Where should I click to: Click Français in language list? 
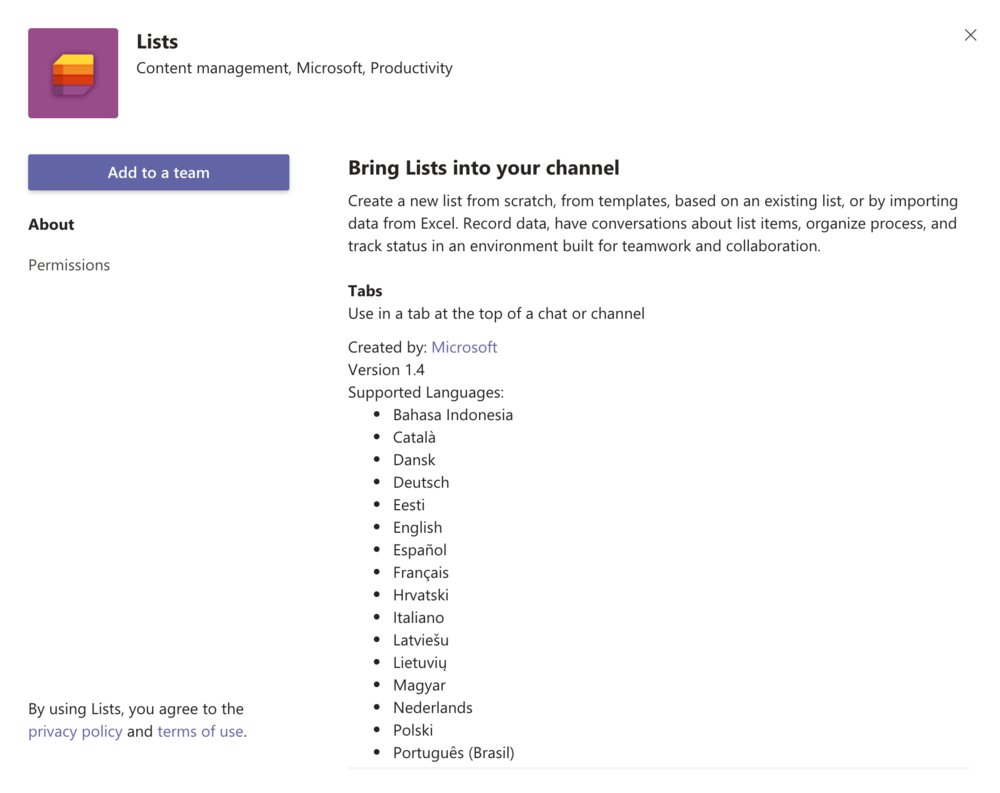[x=421, y=572]
